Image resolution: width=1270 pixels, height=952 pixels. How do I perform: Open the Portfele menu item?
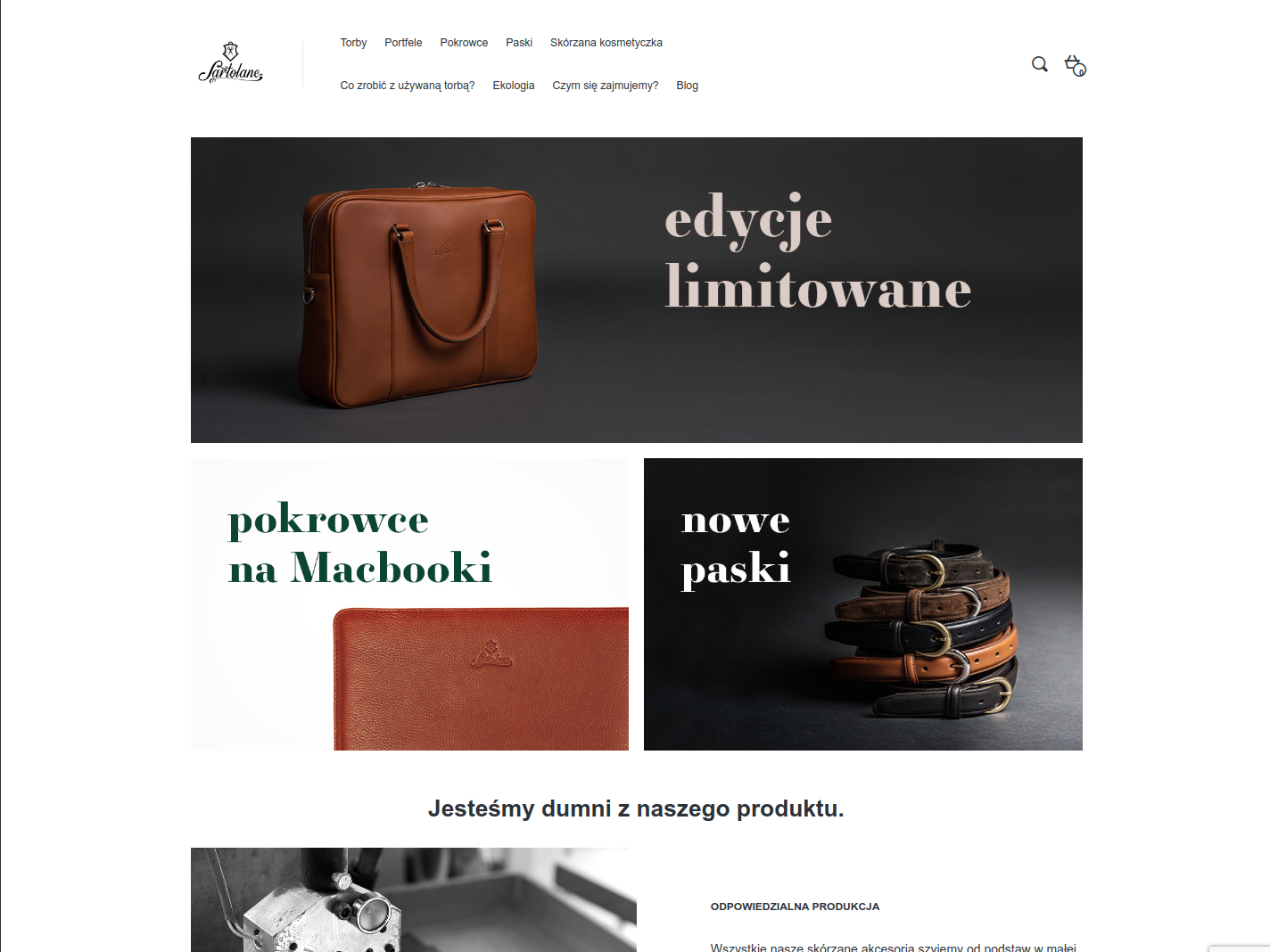(403, 43)
